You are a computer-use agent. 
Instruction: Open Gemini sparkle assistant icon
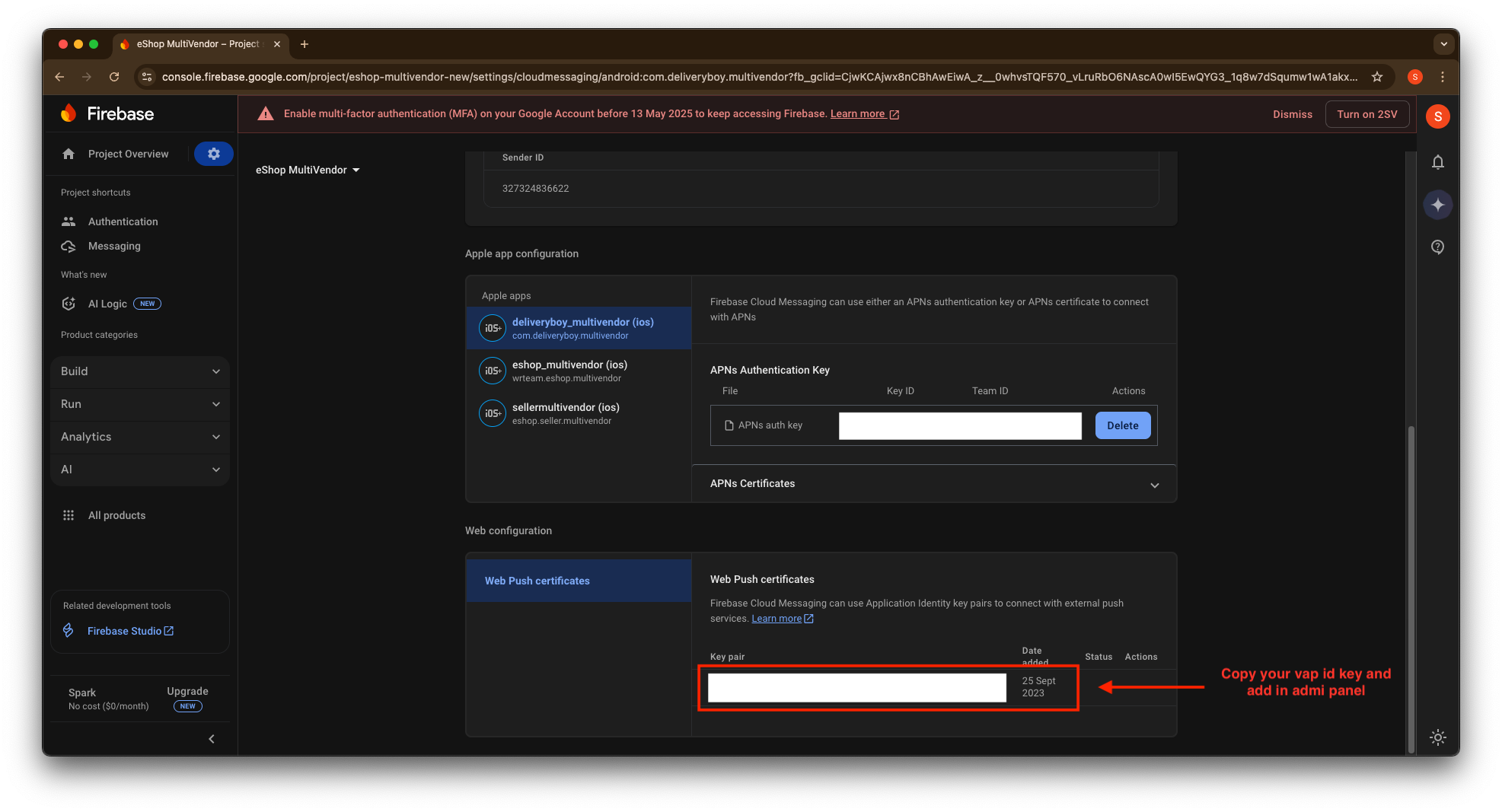(1437, 205)
